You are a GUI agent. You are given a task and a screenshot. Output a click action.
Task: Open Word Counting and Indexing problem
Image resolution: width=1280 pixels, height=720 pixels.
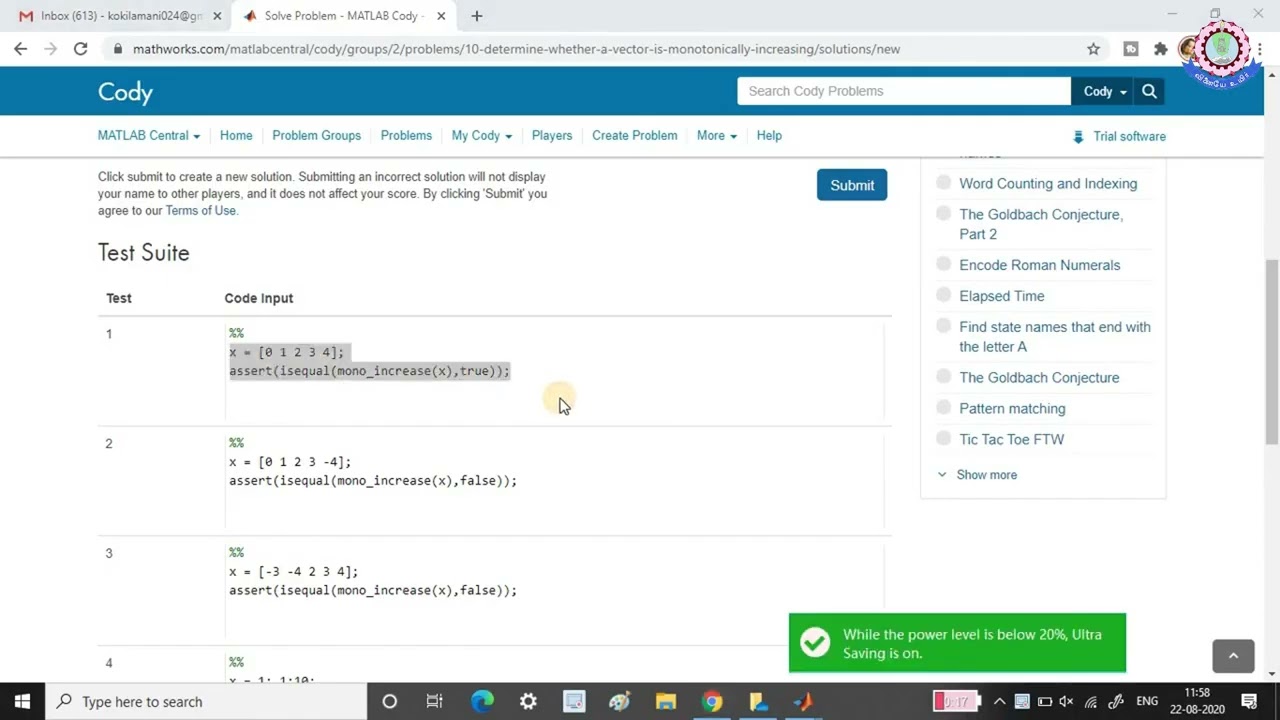click(1048, 184)
